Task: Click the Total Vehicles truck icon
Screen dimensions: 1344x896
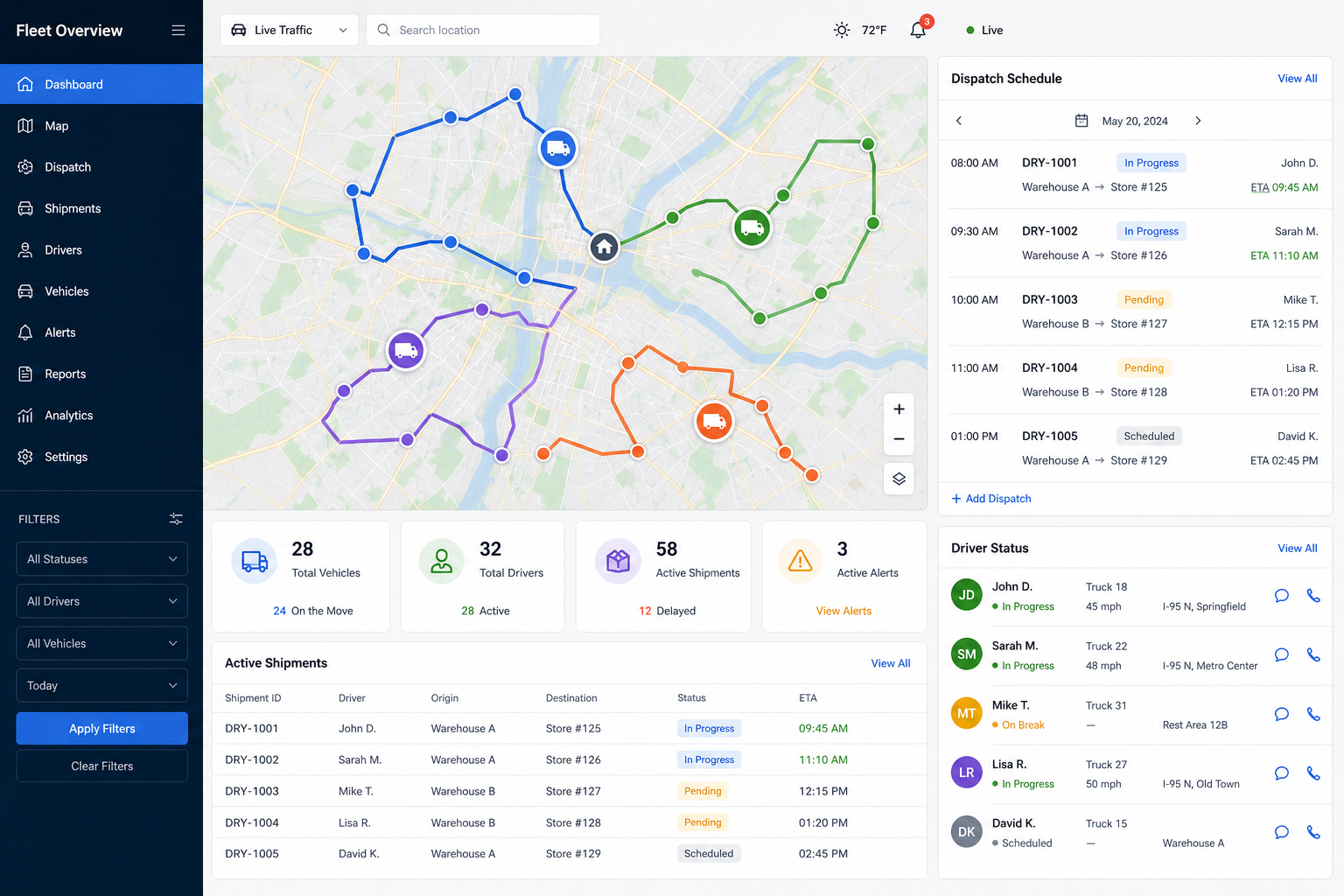Action: (254, 561)
